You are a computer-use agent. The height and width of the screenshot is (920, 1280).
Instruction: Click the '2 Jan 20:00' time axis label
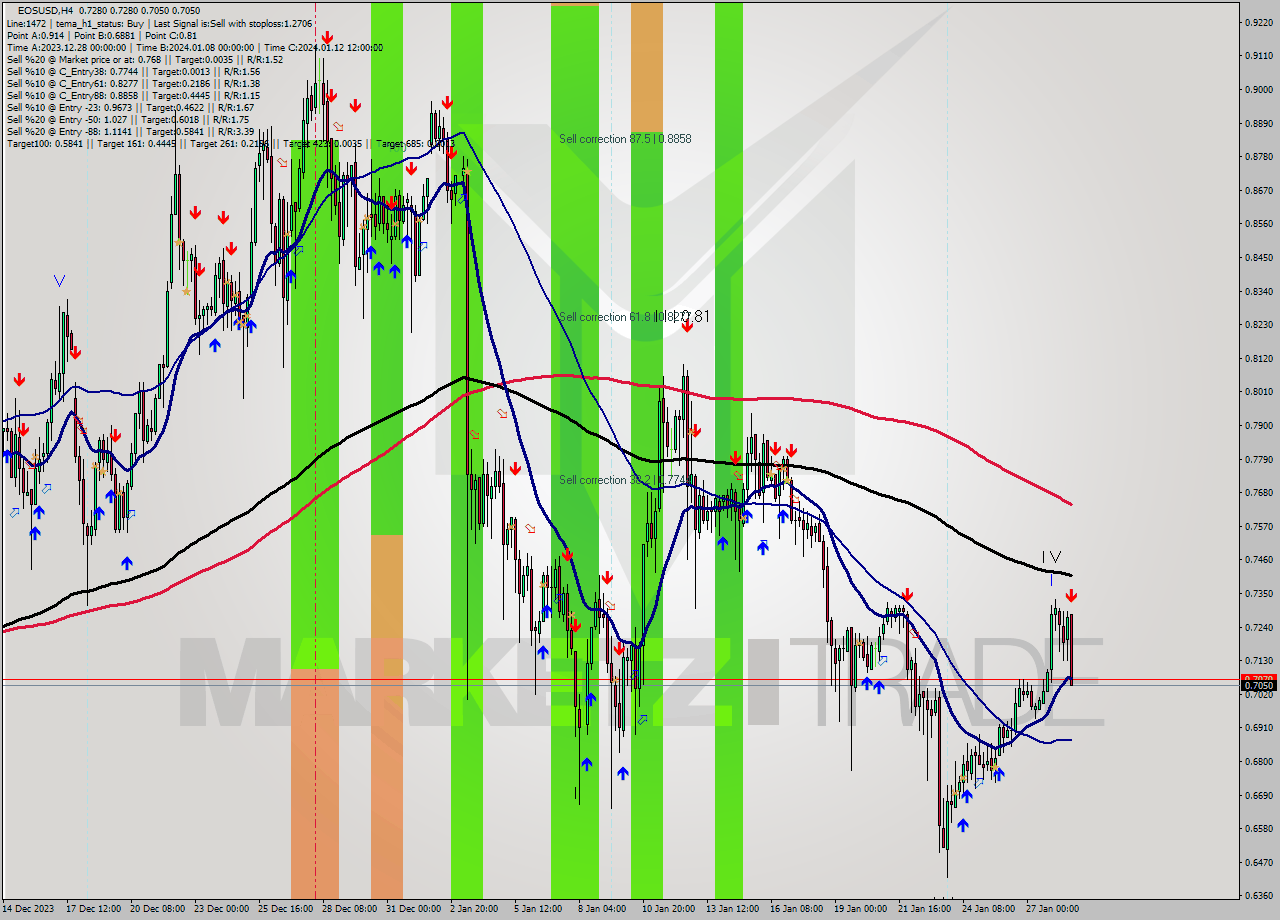(473, 909)
